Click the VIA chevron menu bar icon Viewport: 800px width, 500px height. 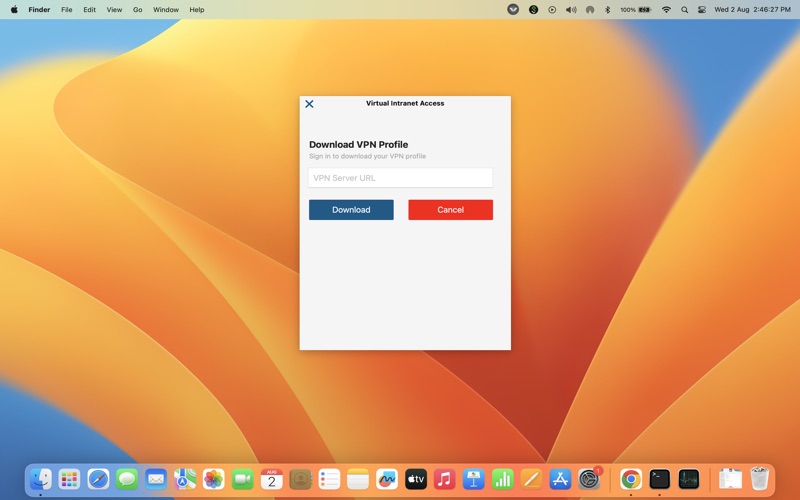[x=513, y=9]
